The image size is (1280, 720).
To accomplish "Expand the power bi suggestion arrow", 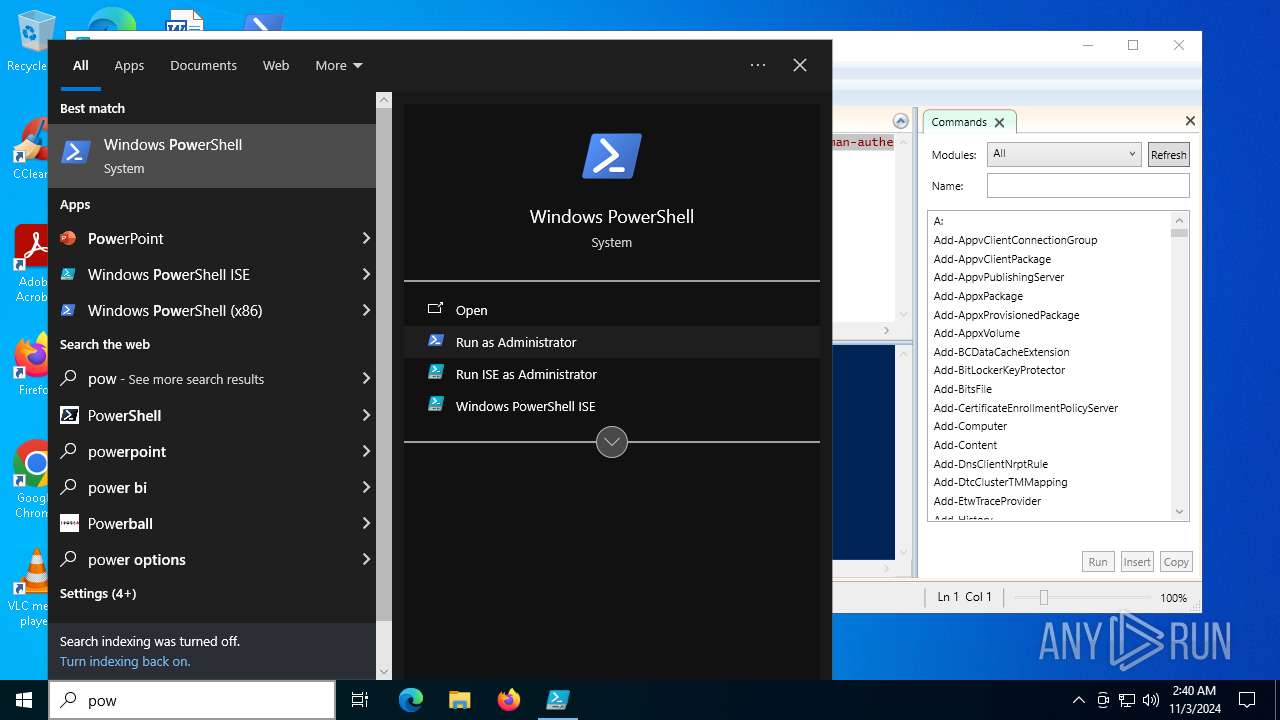I will (x=366, y=487).
